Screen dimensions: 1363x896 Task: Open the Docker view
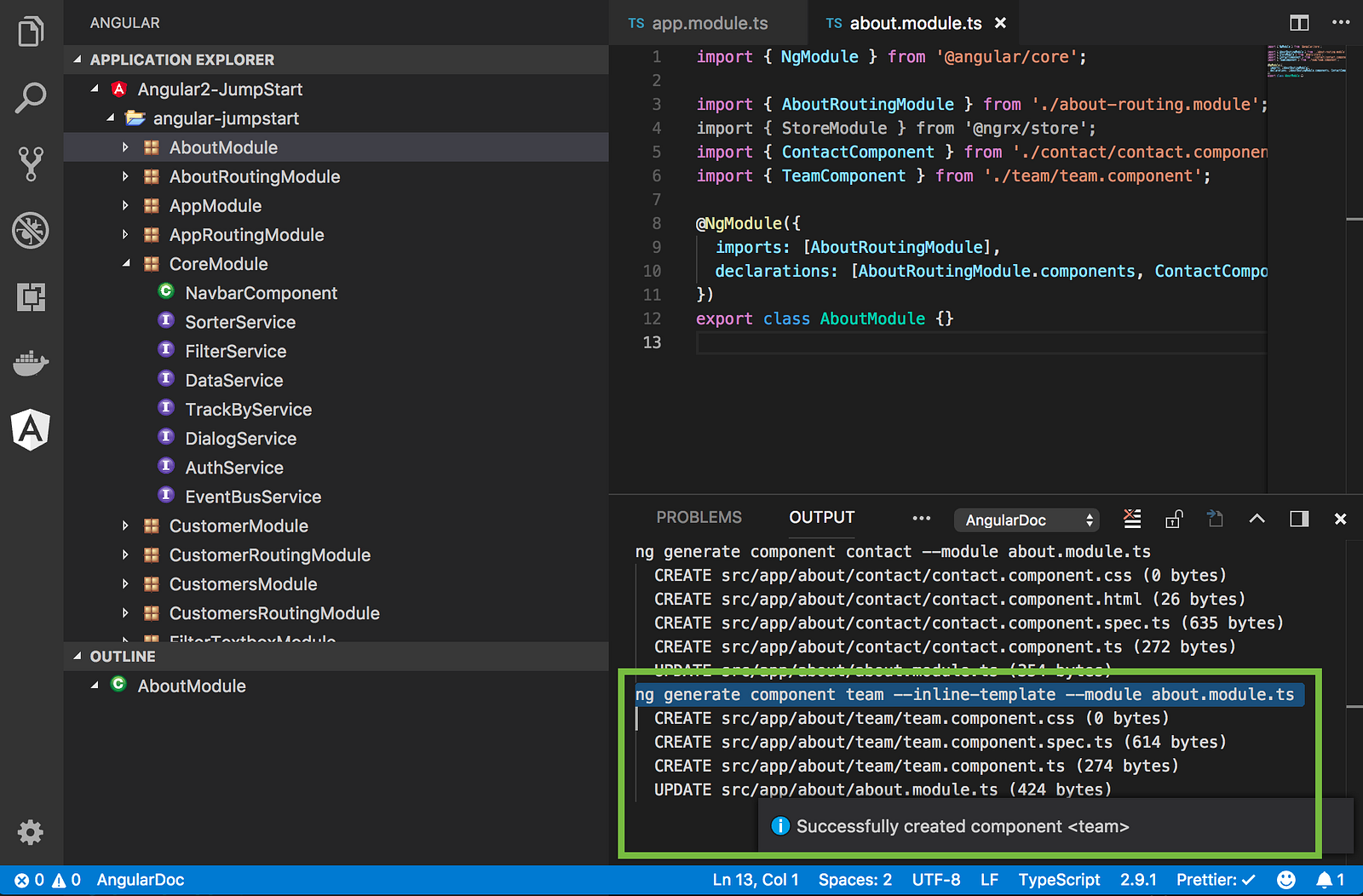point(31,363)
